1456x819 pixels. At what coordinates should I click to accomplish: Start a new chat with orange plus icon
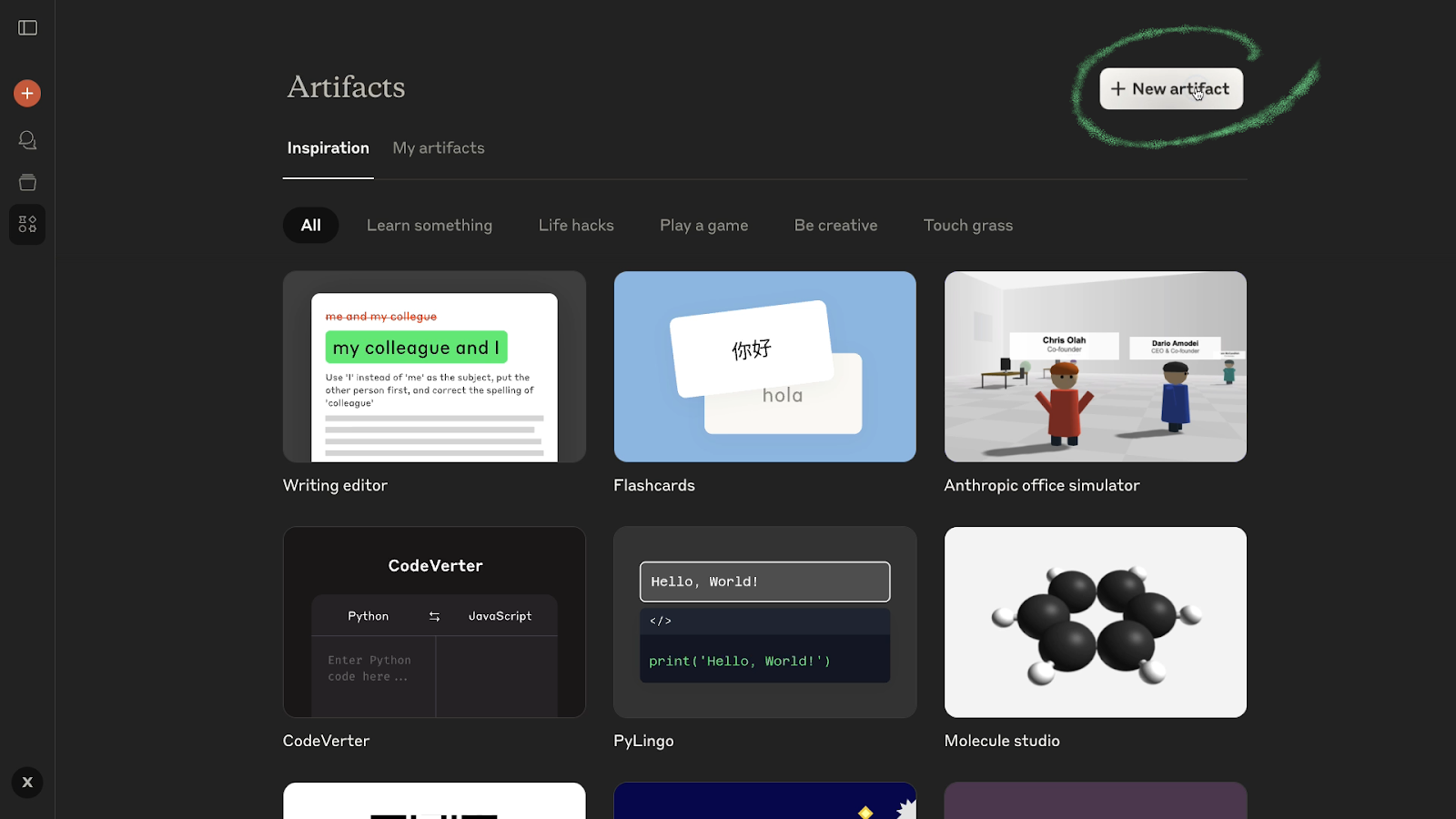pyautogui.click(x=27, y=93)
